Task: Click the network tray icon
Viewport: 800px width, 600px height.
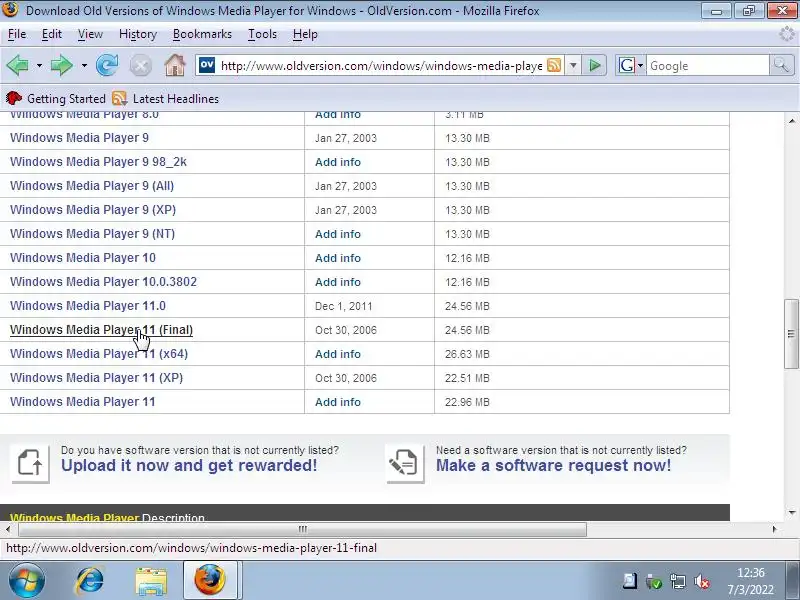Action: pyautogui.click(x=678, y=581)
